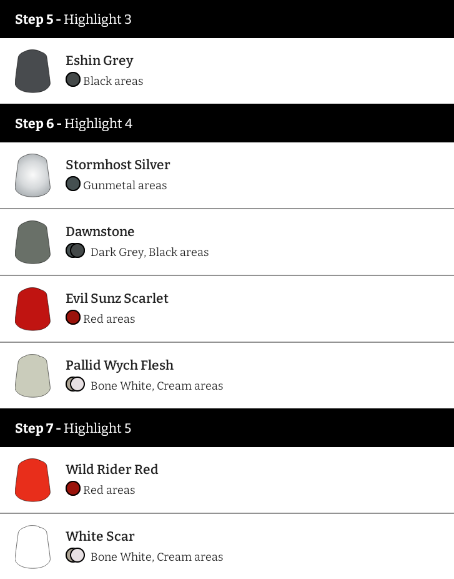This screenshot has width=454, height=579.
Task: Collapse the Step 6 - Highlight 4 section
Action: click(x=227, y=123)
